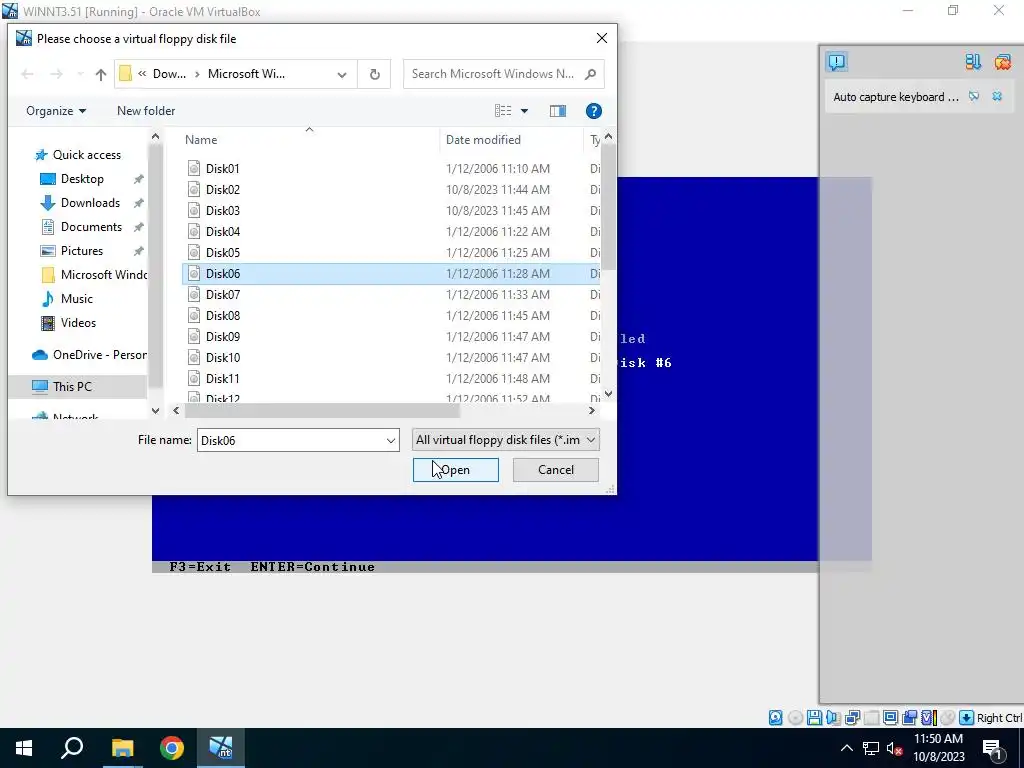Click the keyboard capture arrow icon

[x=966, y=718]
